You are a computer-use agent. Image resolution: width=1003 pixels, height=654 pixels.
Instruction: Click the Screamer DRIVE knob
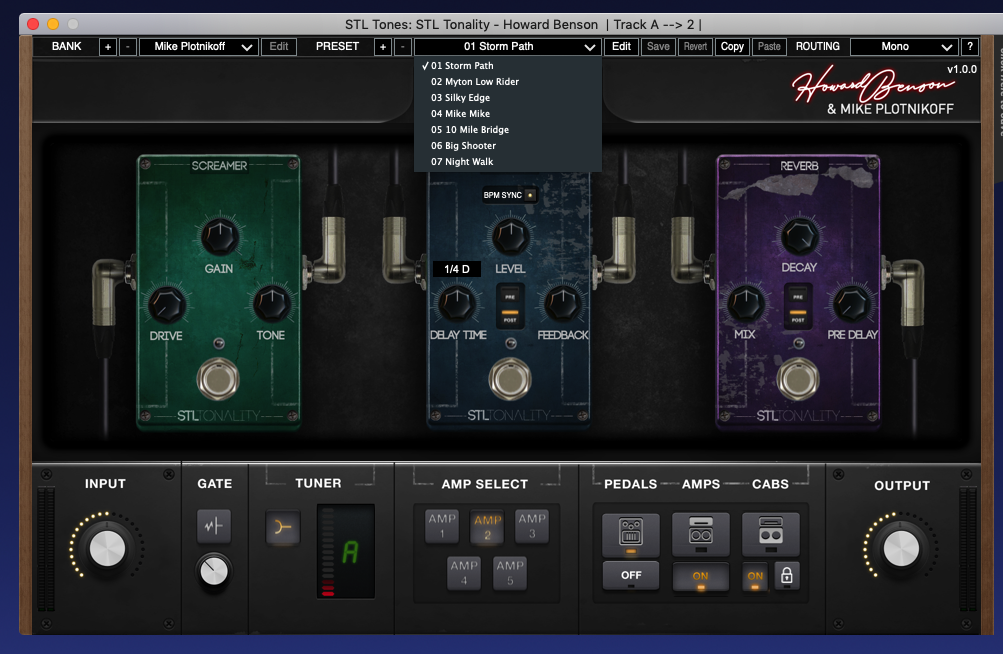pos(166,304)
